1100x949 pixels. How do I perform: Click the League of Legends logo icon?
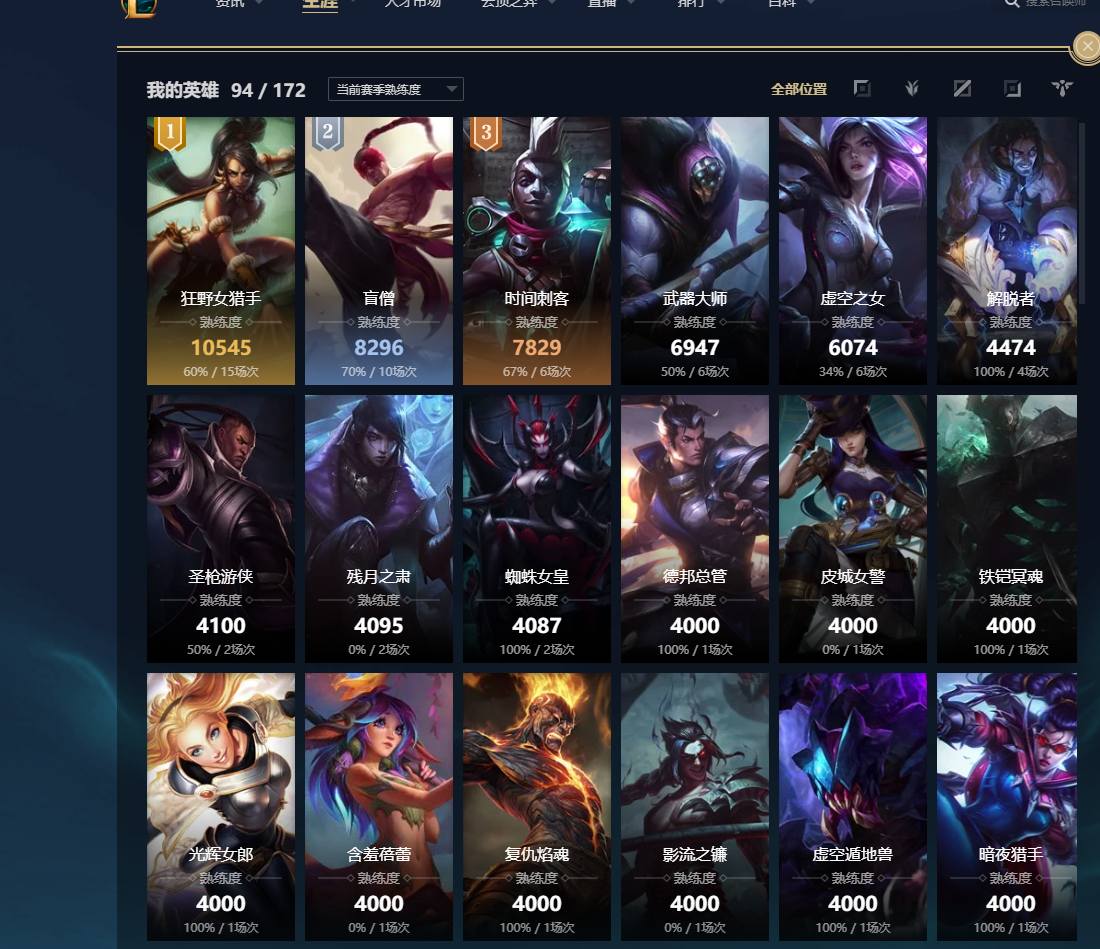click(x=139, y=6)
